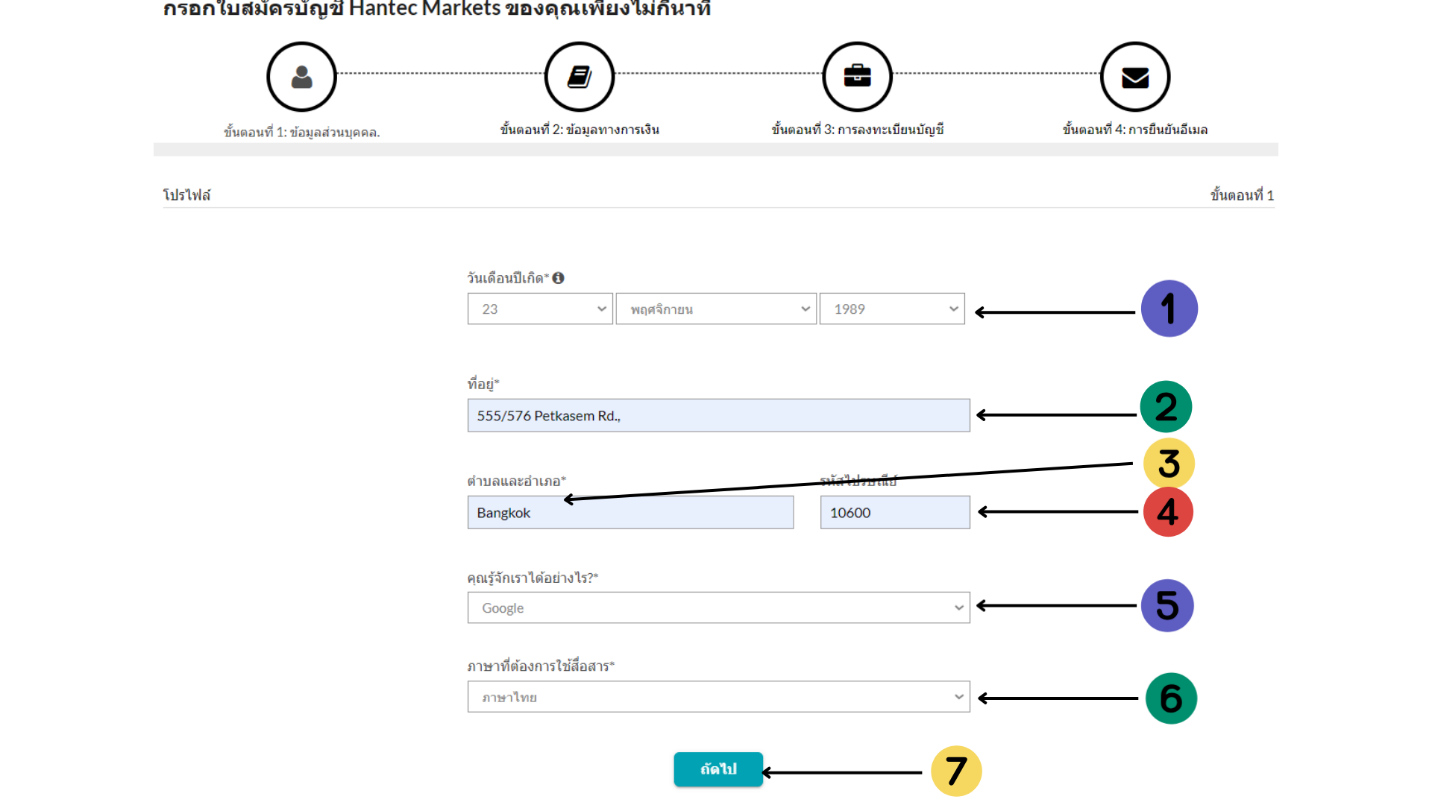Click the step 4 envelope icon
This screenshot has height=805, width=1432.
pyautogui.click(x=1135, y=77)
